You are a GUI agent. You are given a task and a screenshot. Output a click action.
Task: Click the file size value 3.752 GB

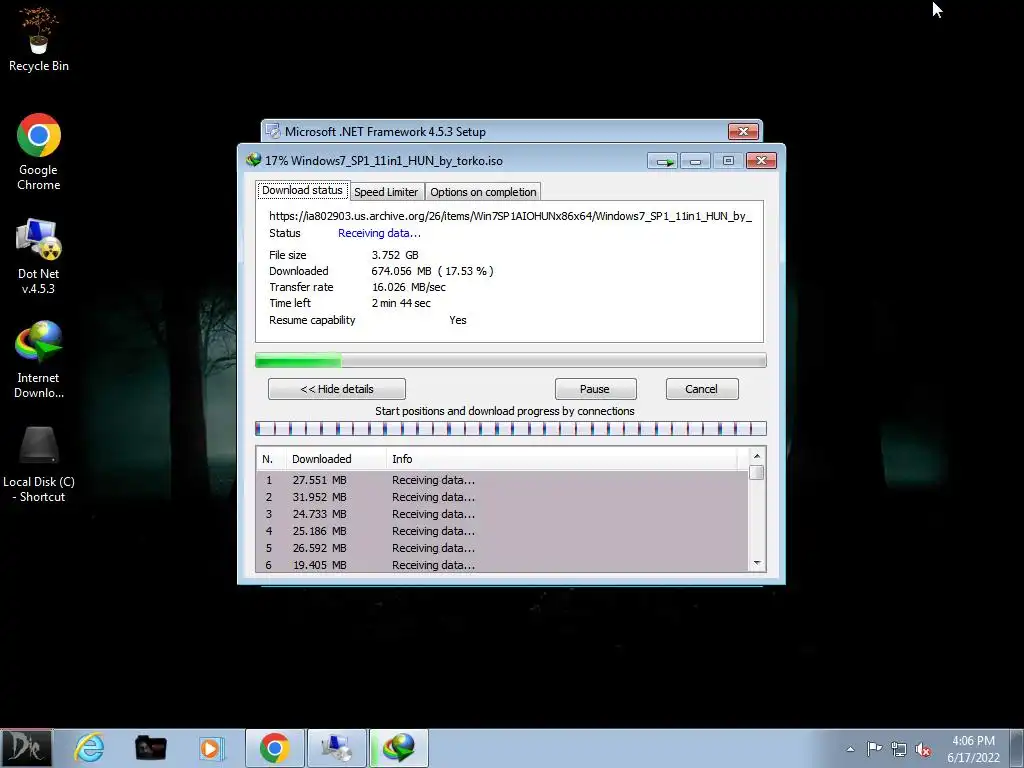click(x=394, y=255)
